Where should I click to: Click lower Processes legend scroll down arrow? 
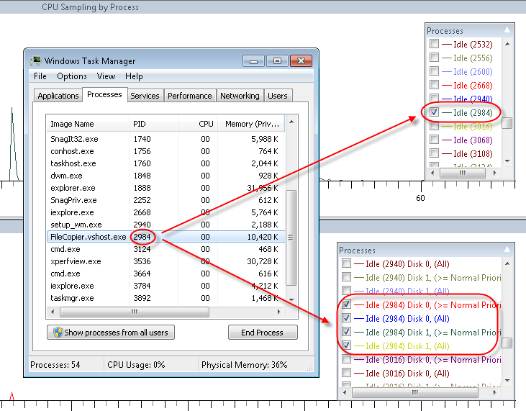pos(507,380)
